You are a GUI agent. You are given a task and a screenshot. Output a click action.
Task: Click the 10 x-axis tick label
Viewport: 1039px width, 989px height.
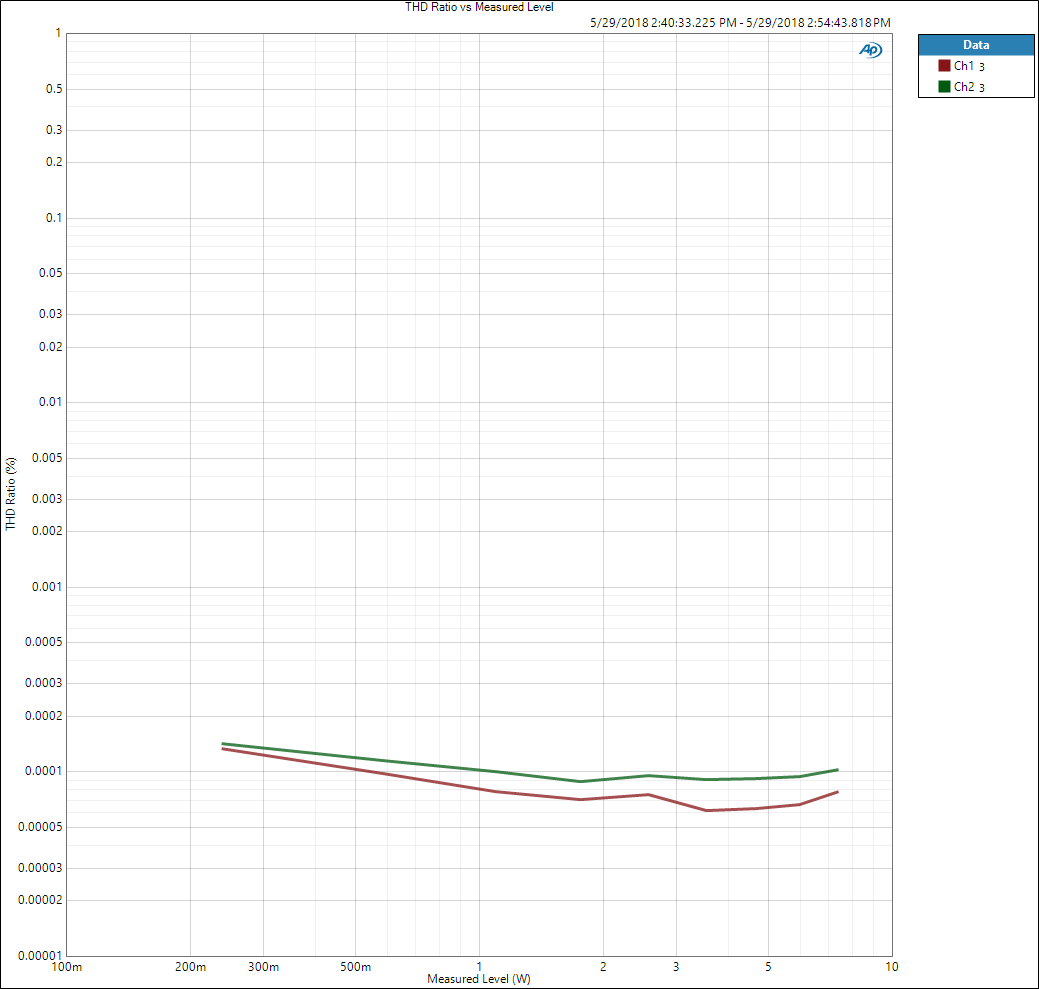tap(892, 967)
